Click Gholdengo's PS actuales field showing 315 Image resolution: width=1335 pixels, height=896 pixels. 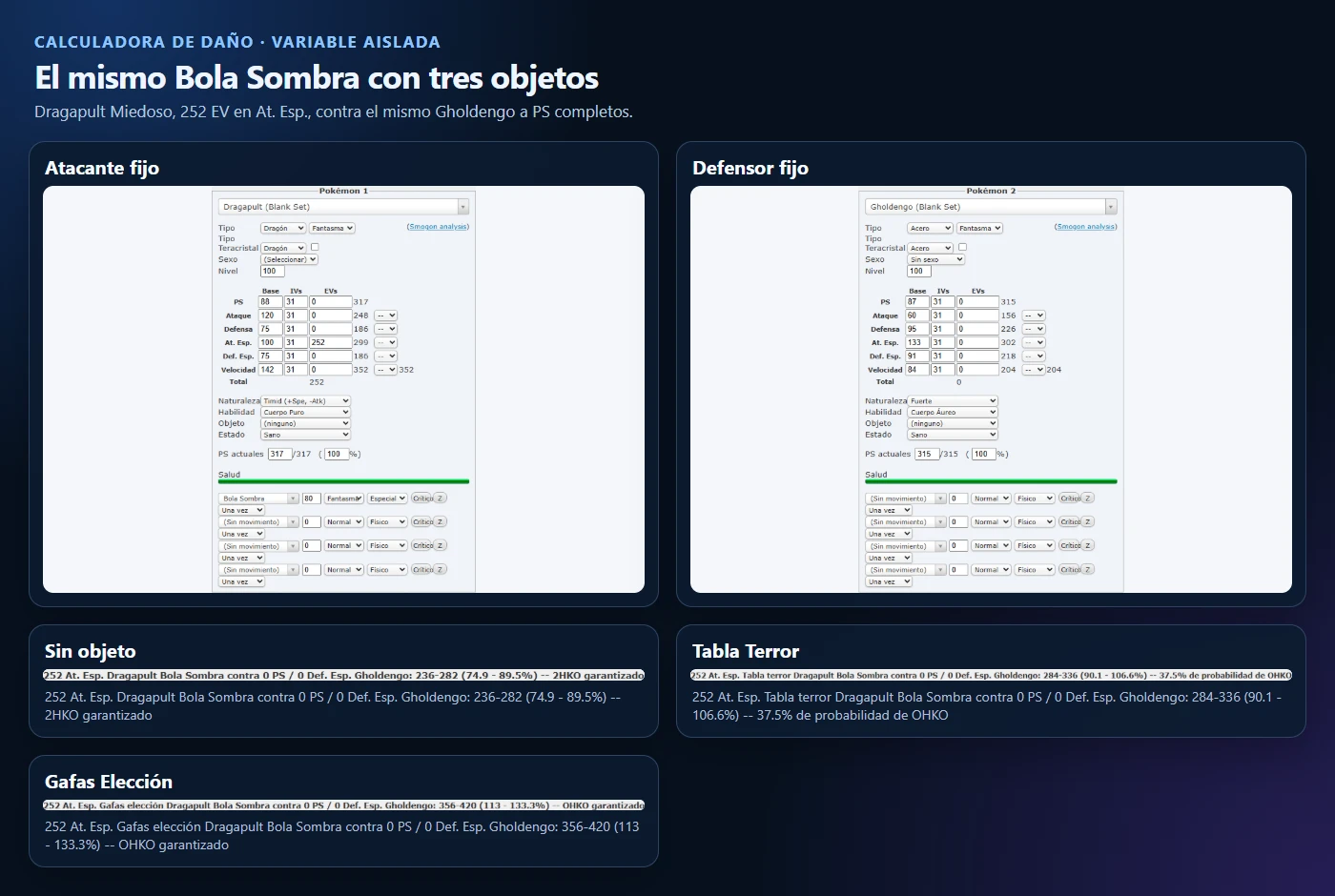point(926,455)
